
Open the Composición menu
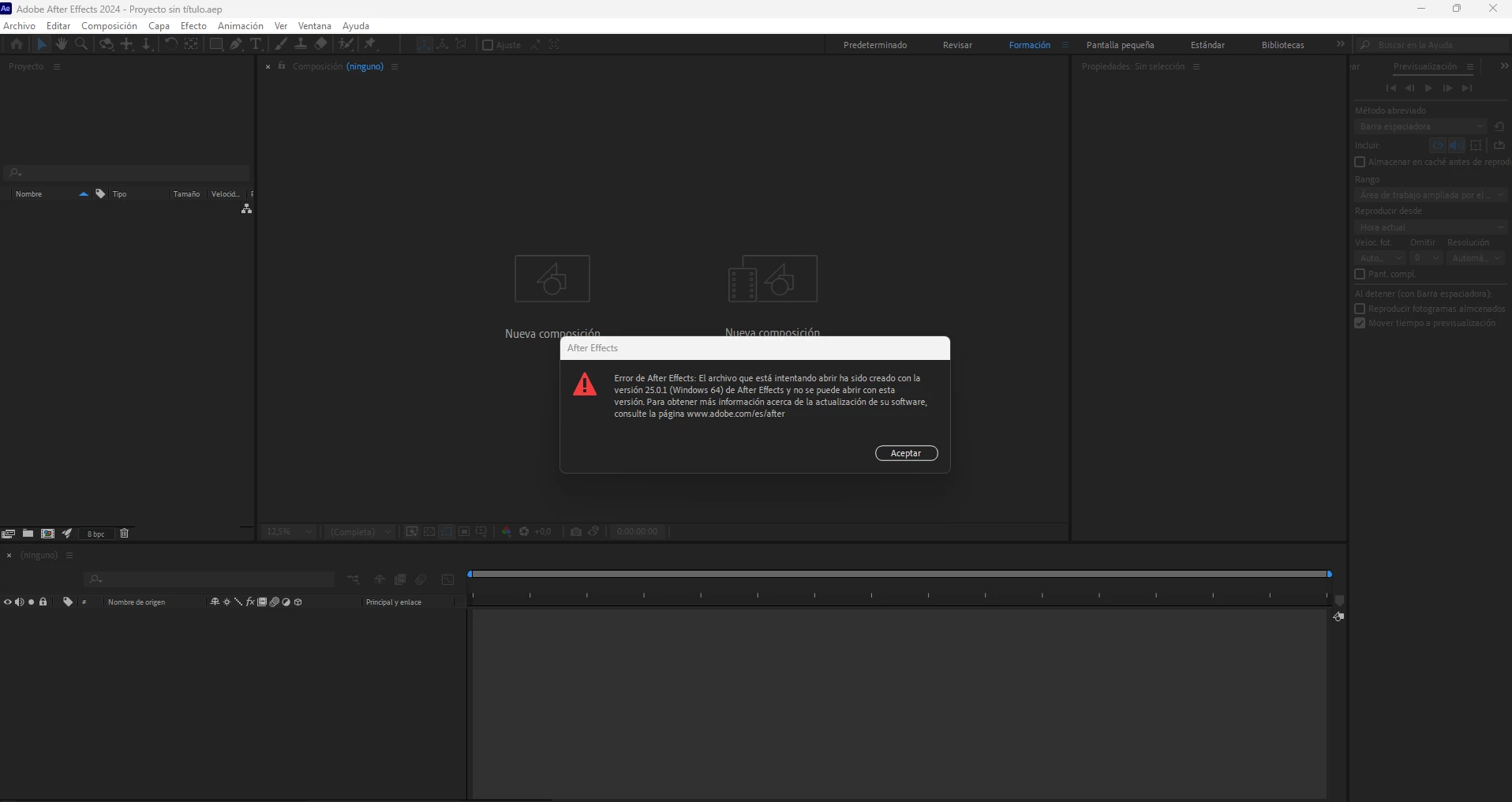[x=110, y=26]
